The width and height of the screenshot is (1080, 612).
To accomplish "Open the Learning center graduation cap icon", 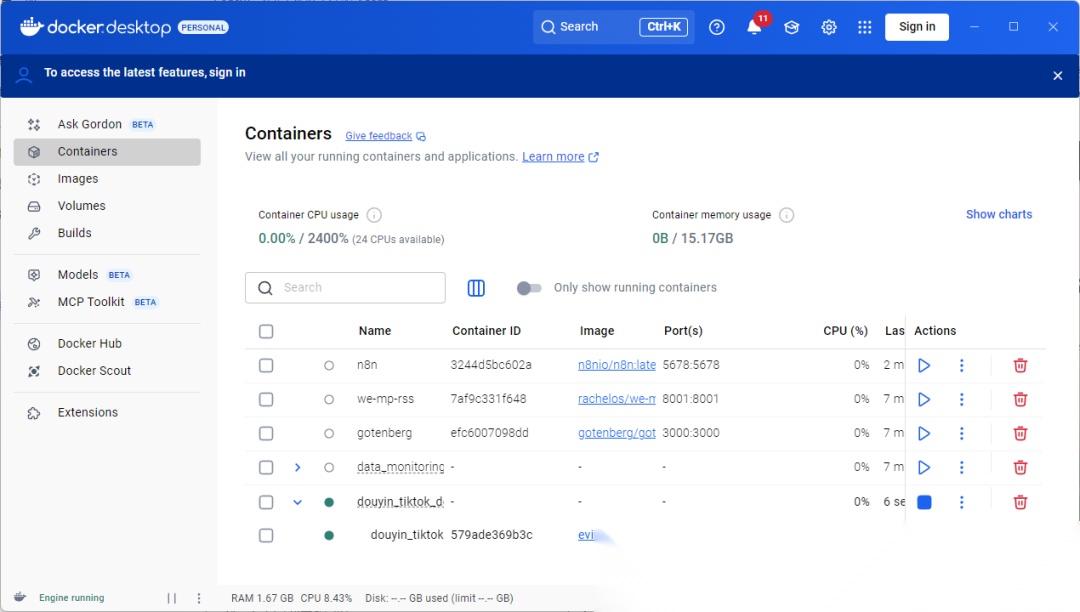I will [791, 27].
